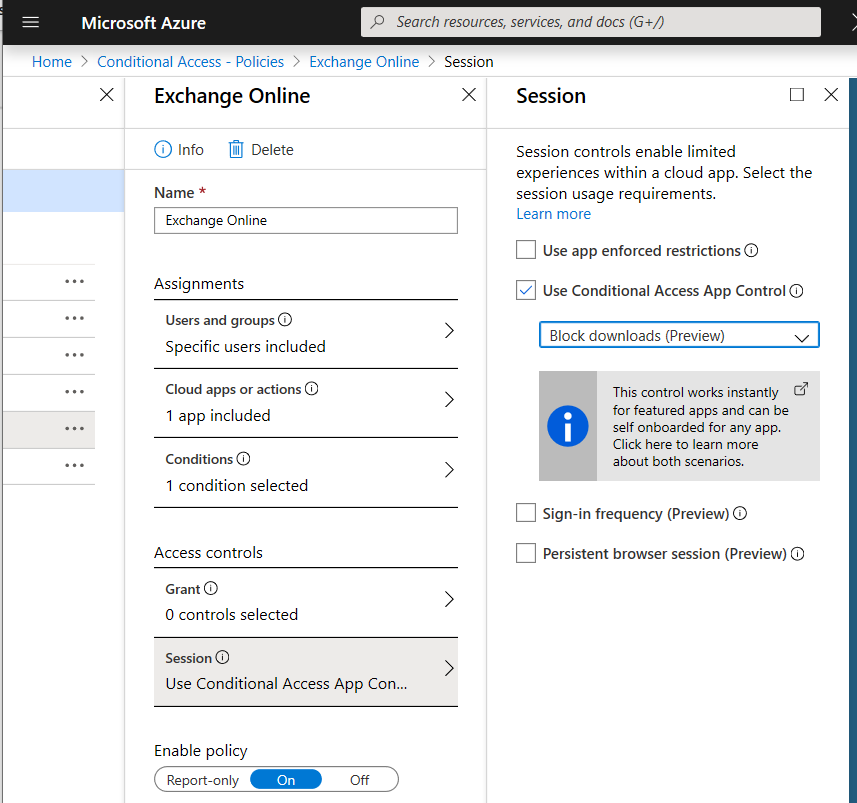857x803 pixels.
Task: Open ellipsis menu of fourth policy row
Action: [74, 392]
